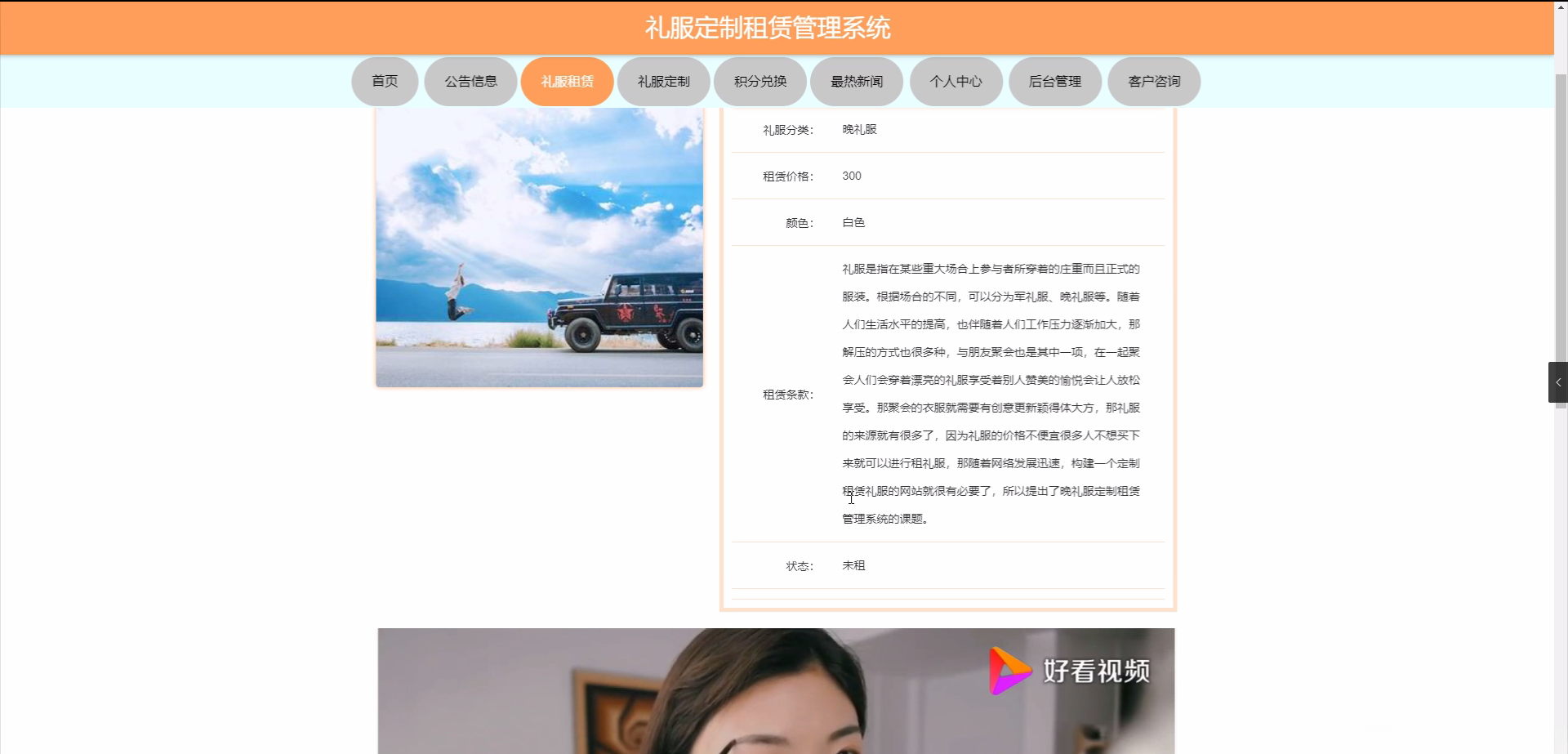This screenshot has height=754, width=1568.
Task: Open the 公告信息 menu item
Action: pyautogui.click(x=470, y=82)
